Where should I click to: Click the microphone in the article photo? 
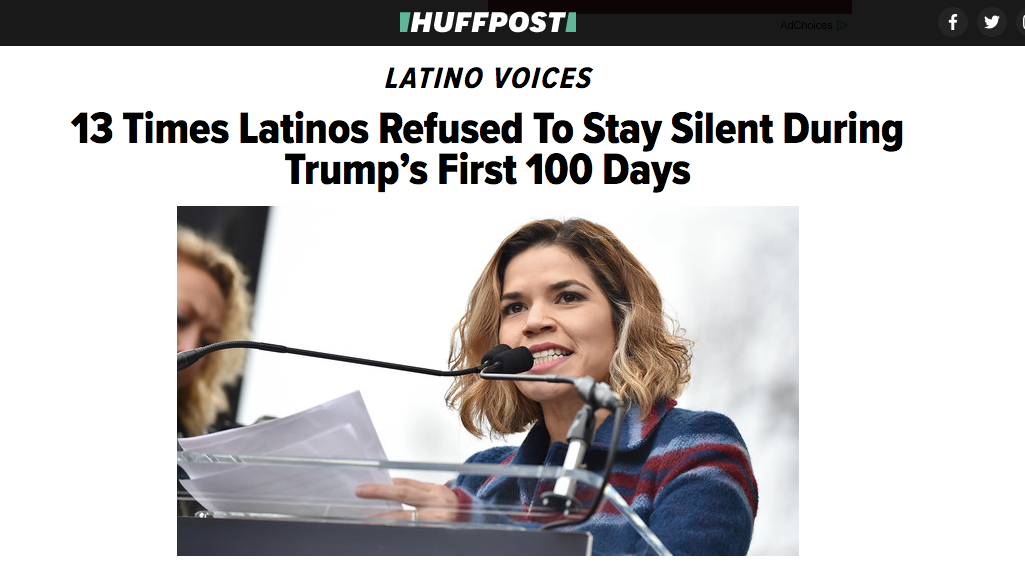(x=507, y=360)
